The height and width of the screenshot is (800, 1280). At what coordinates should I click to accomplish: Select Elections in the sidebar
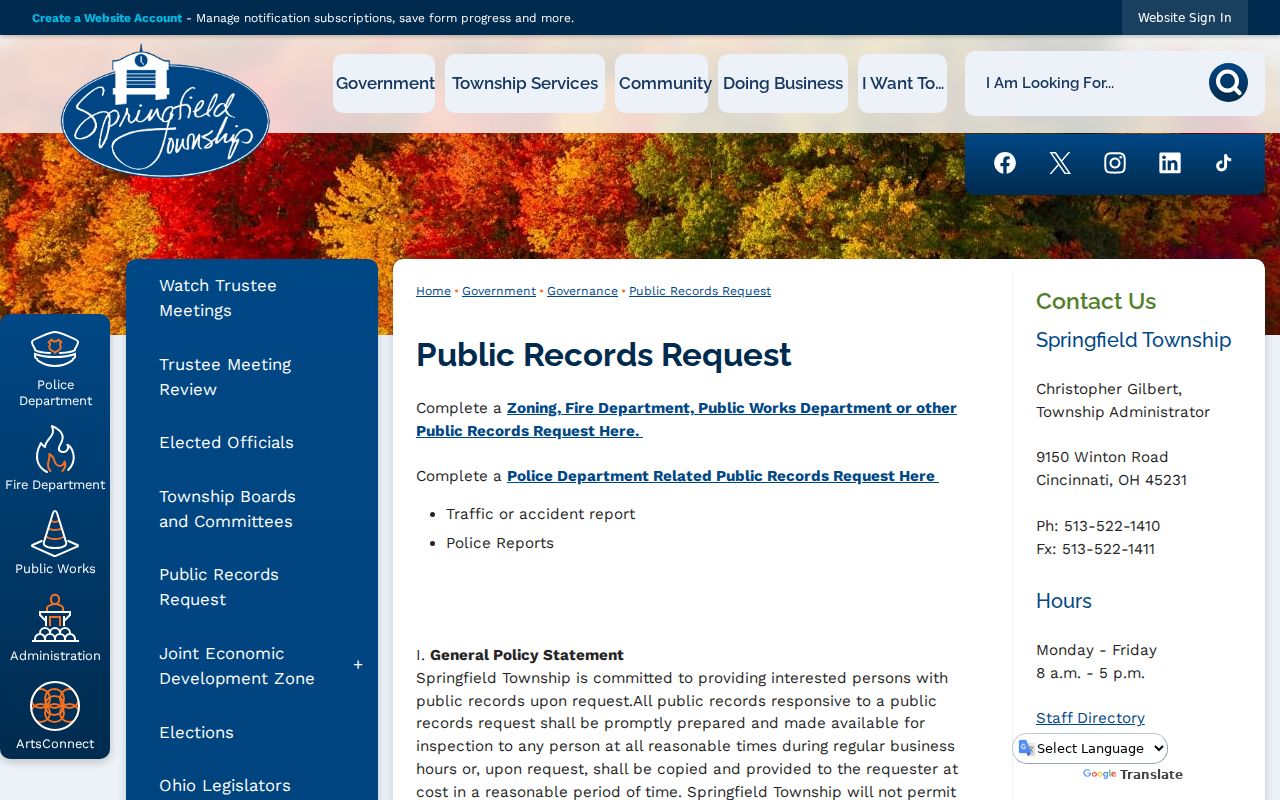pyautogui.click(x=252, y=732)
